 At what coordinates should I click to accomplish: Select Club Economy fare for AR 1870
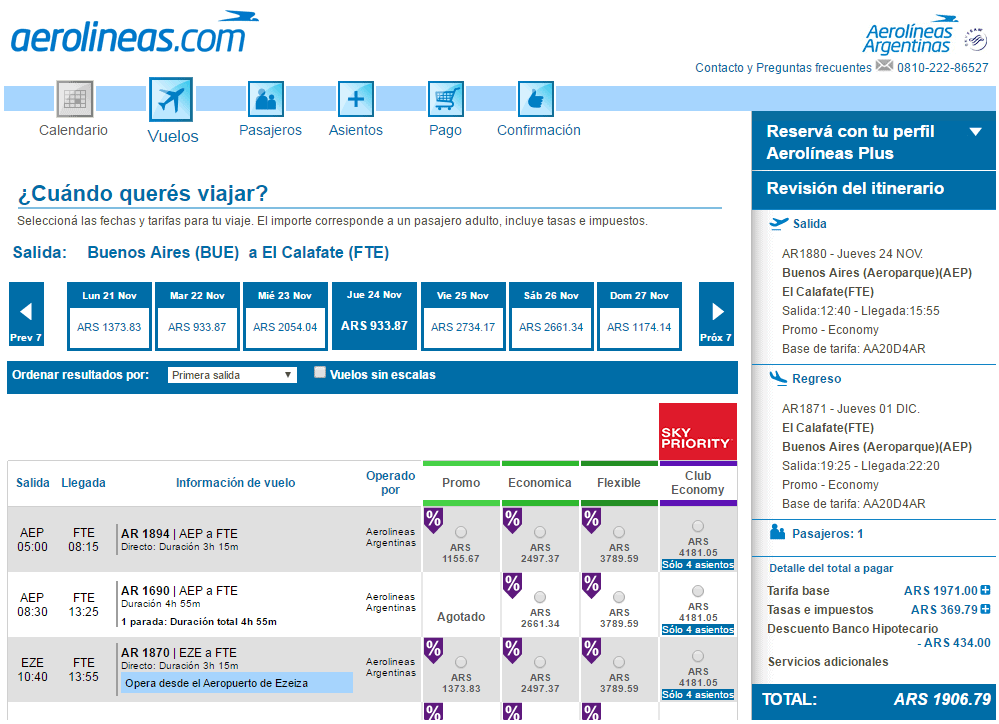click(x=698, y=656)
